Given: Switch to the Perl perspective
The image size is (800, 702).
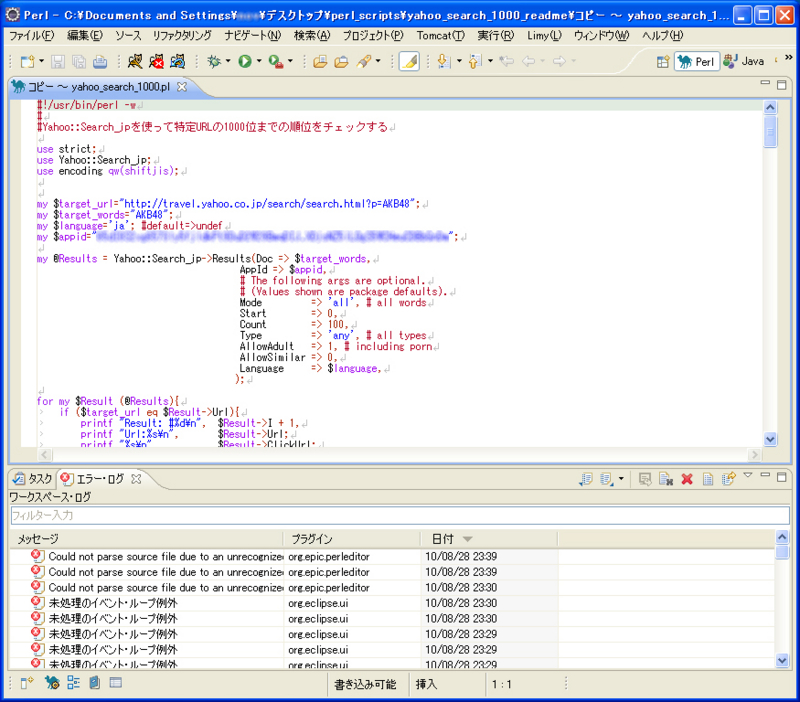Looking at the screenshot, I should (697, 61).
